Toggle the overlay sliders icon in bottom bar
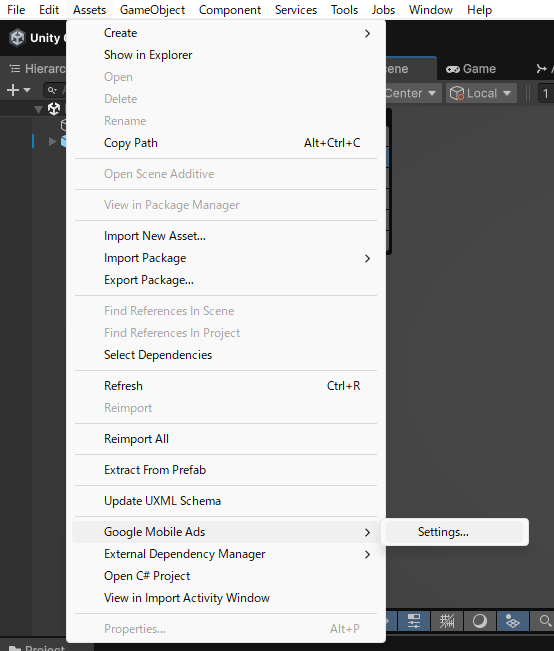The image size is (554, 651). click(x=414, y=621)
